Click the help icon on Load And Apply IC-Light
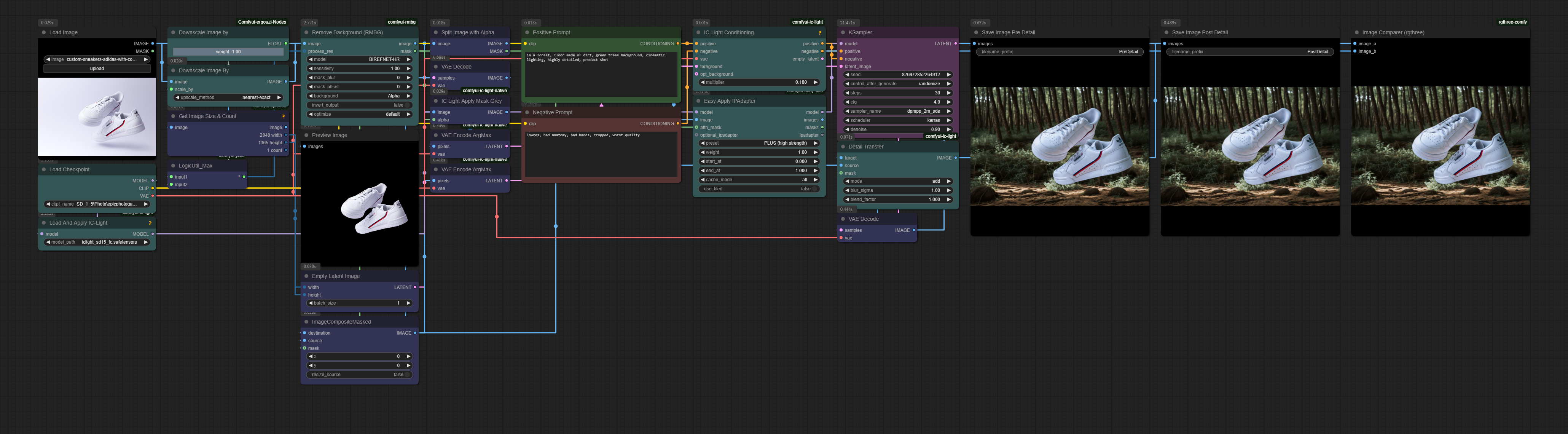Screen dimensions: 1568x434 (x=150, y=223)
